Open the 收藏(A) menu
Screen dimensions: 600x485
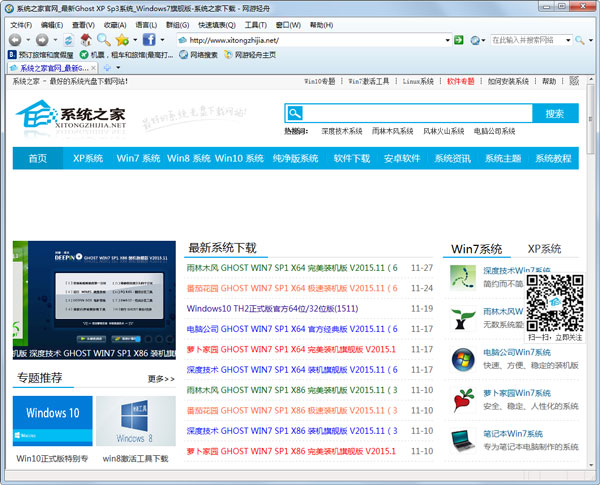pos(115,25)
